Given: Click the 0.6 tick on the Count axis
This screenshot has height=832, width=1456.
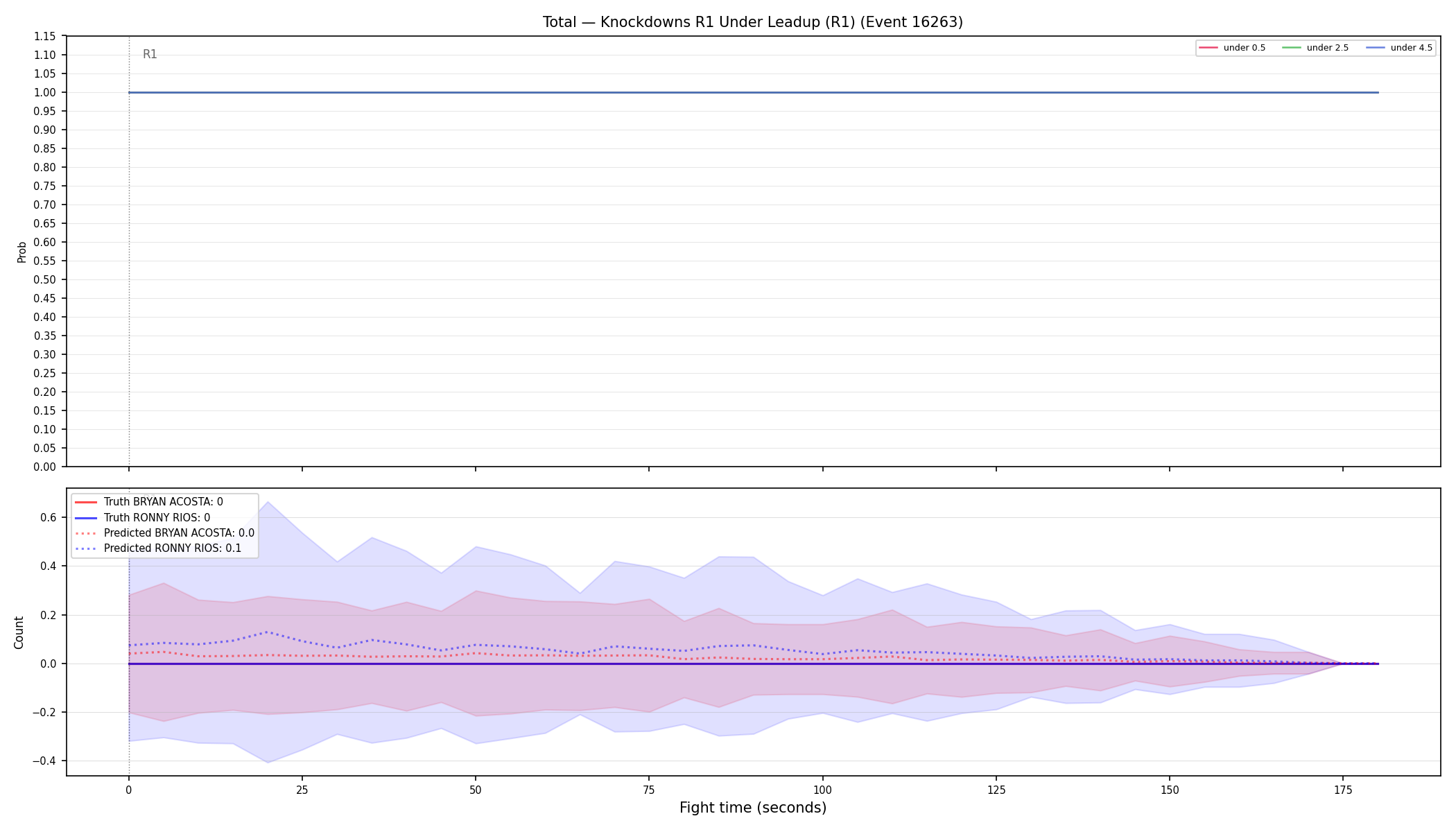Looking at the screenshot, I should point(48,517).
